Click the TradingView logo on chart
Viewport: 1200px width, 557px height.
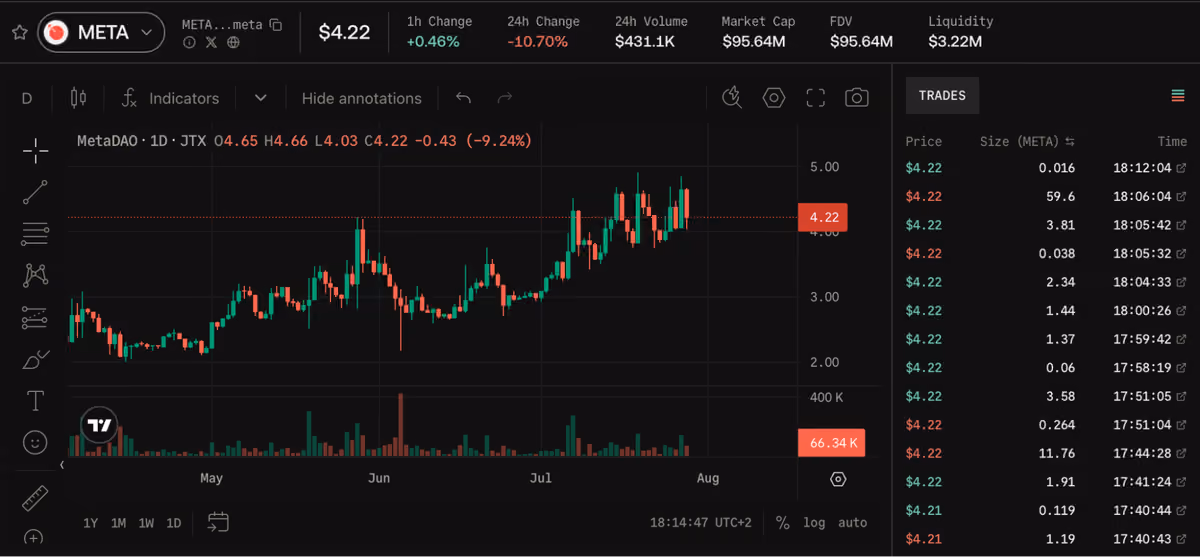(99, 426)
